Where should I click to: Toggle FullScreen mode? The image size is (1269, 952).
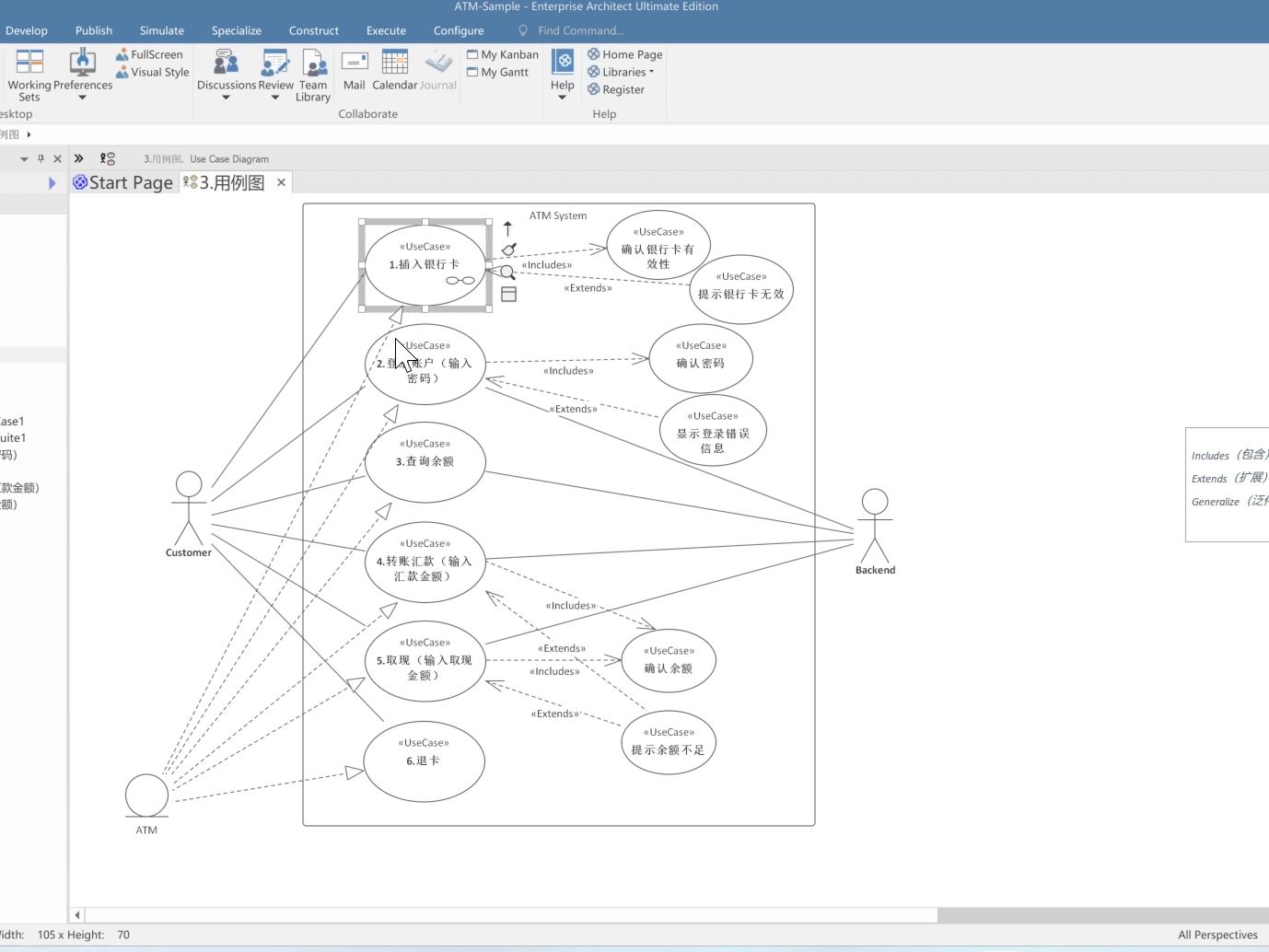coord(149,54)
